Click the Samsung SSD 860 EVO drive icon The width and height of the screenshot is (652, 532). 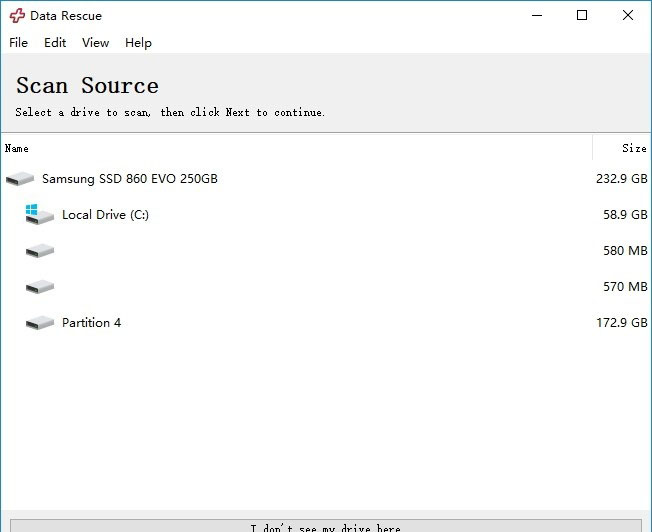point(20,179)
